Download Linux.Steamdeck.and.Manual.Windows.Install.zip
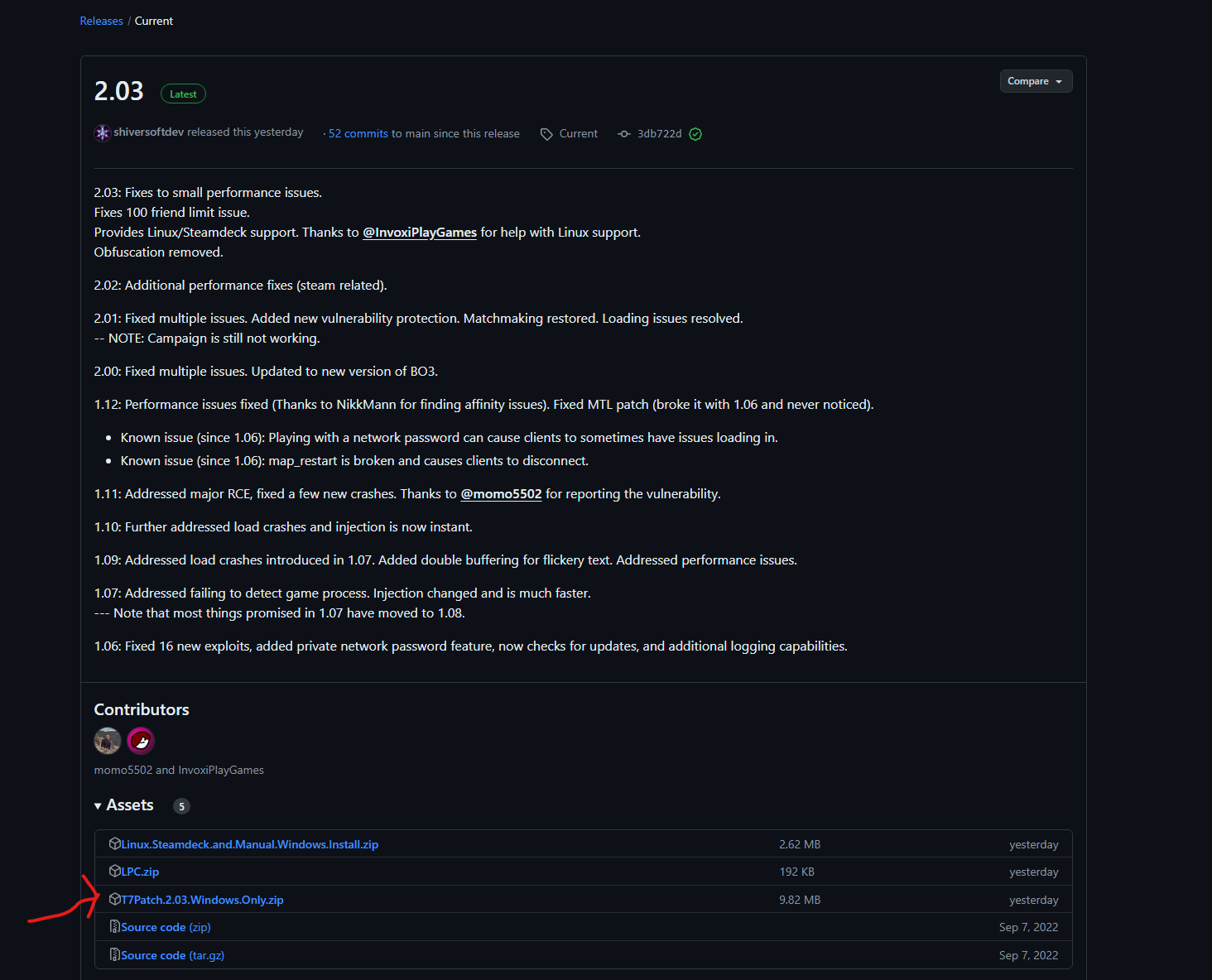This screenshot has width=1212, height=980. [x=249, y=844]
